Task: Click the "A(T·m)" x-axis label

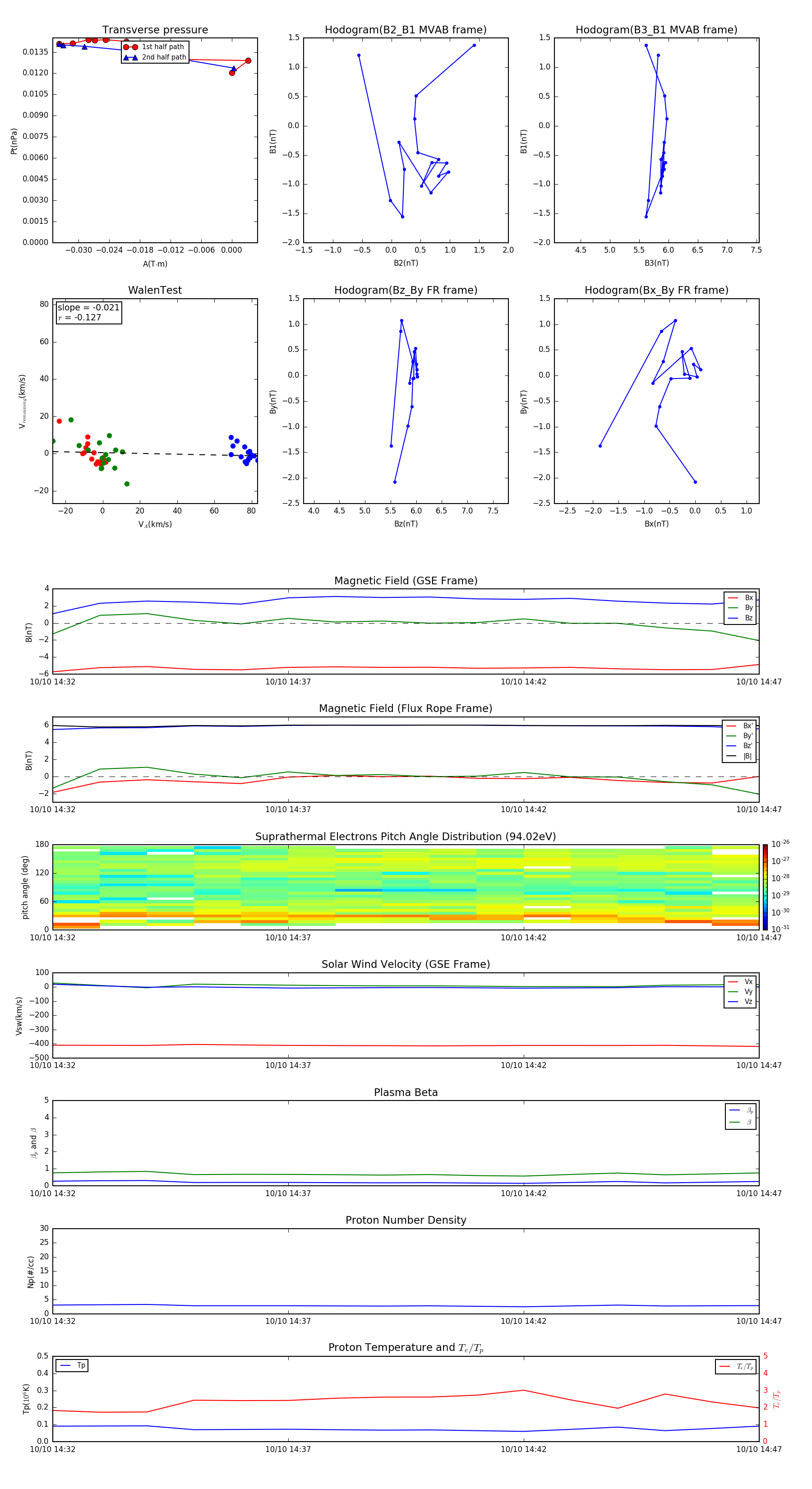Action: click(x=155, y=264)
